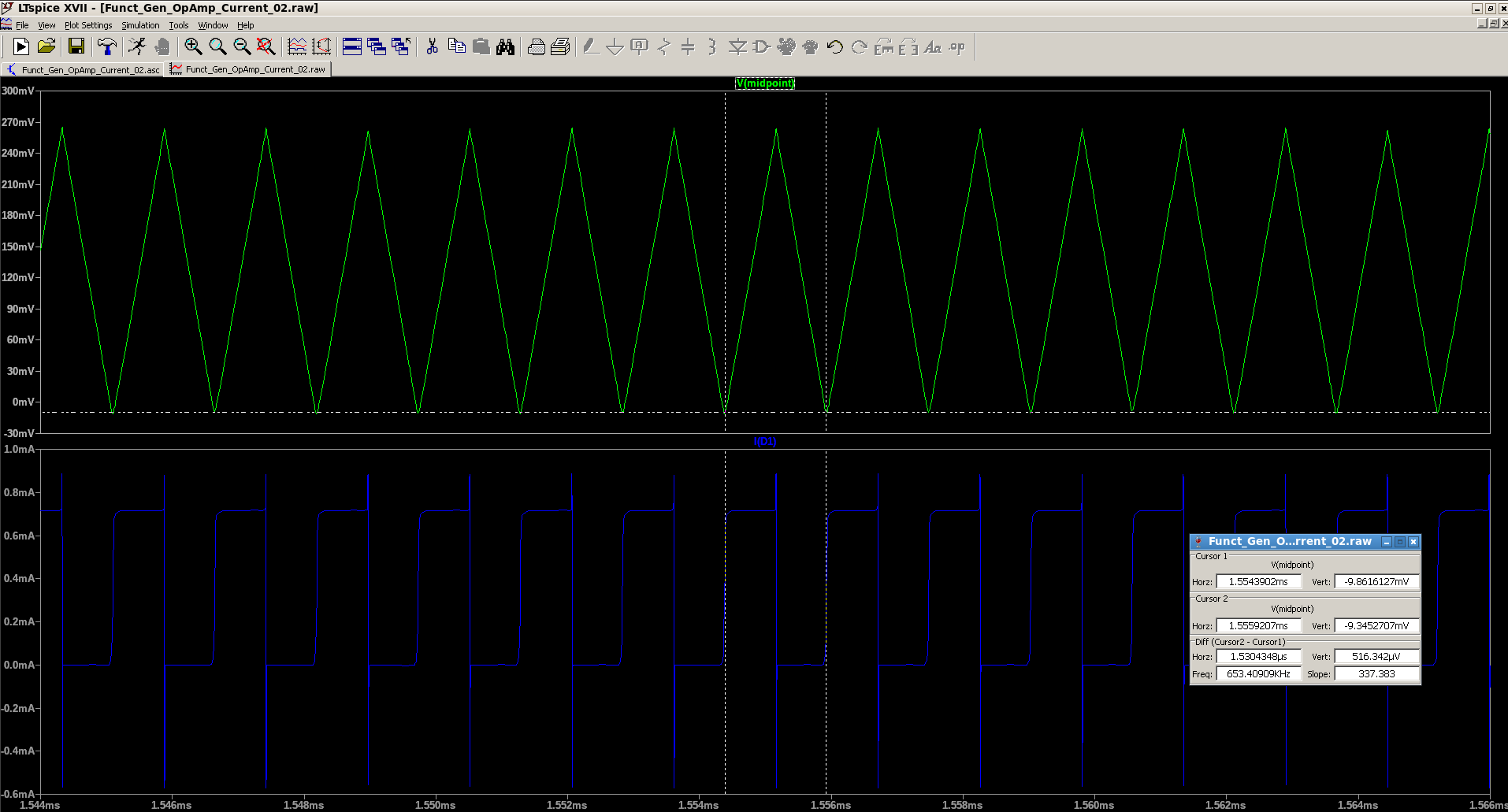Close the cursor readout window
Viewport: 1508px width, 812px height.
click(1413, 542)
